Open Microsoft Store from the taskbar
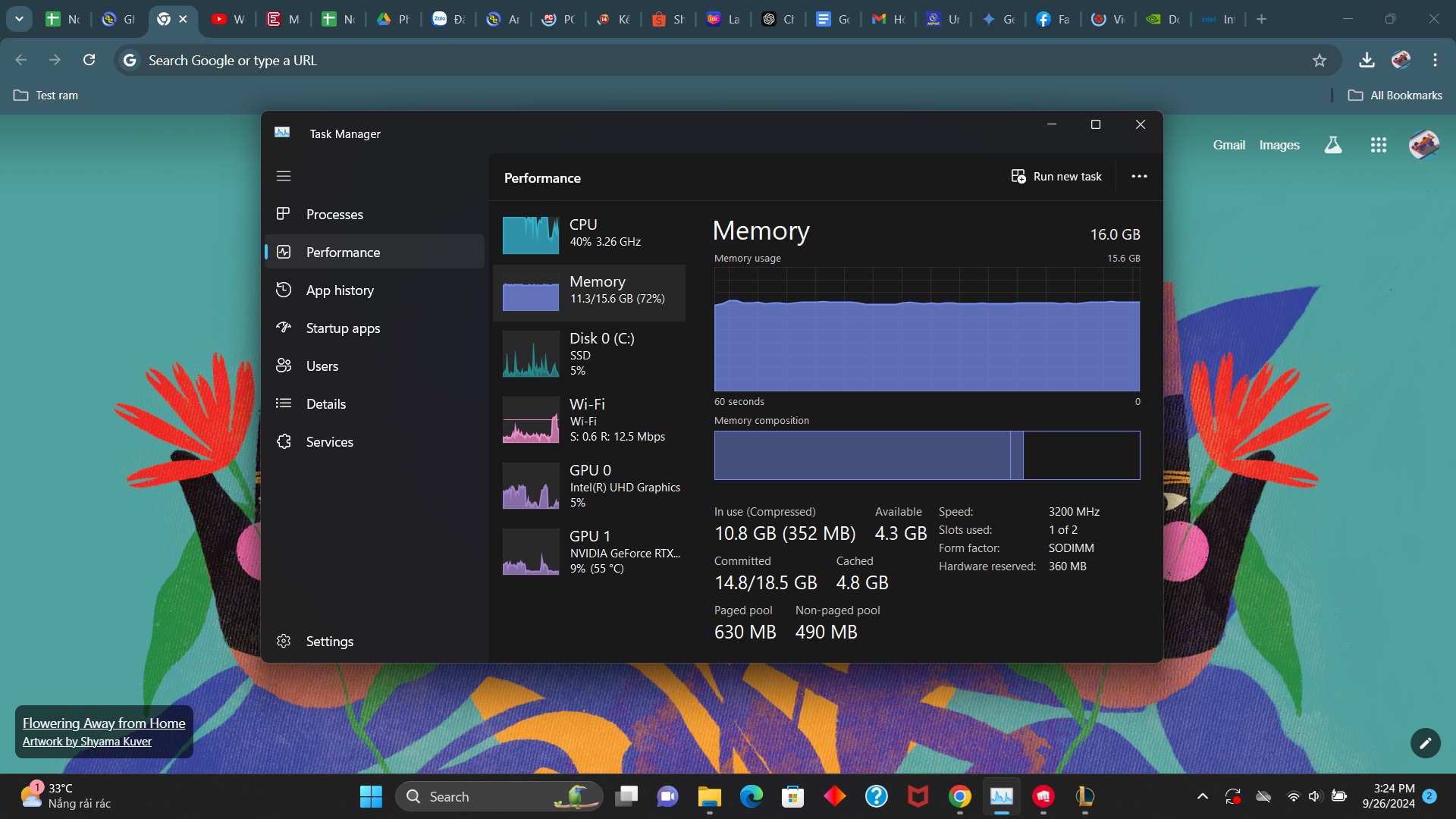Viewport: 1456px width, 819px height. [793, 796]
